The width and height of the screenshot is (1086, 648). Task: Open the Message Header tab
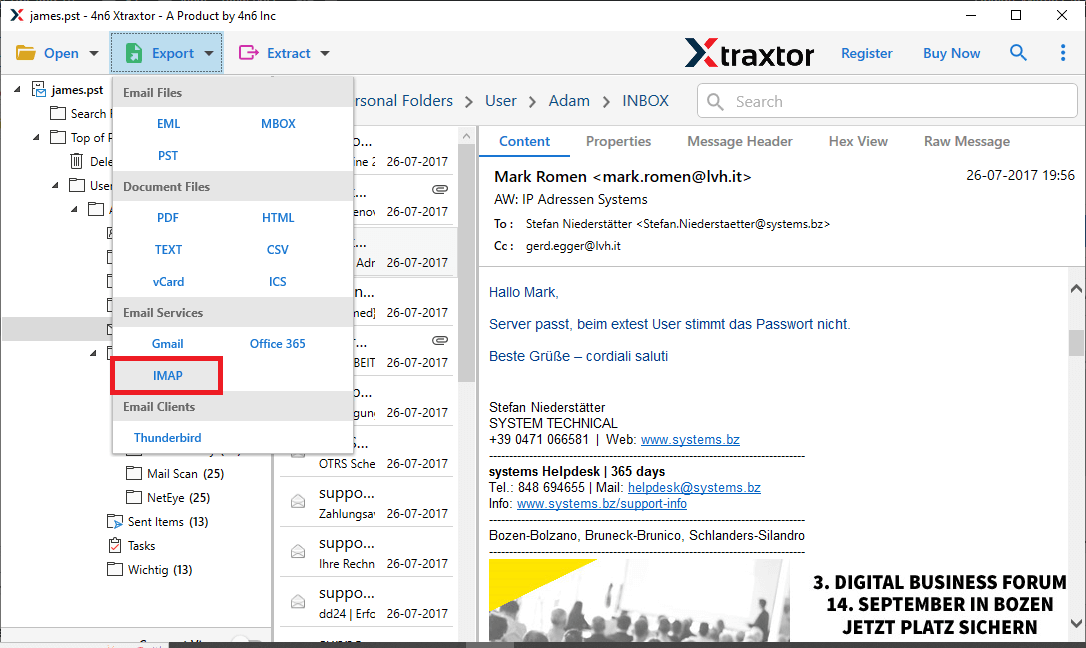coord(740,141)
